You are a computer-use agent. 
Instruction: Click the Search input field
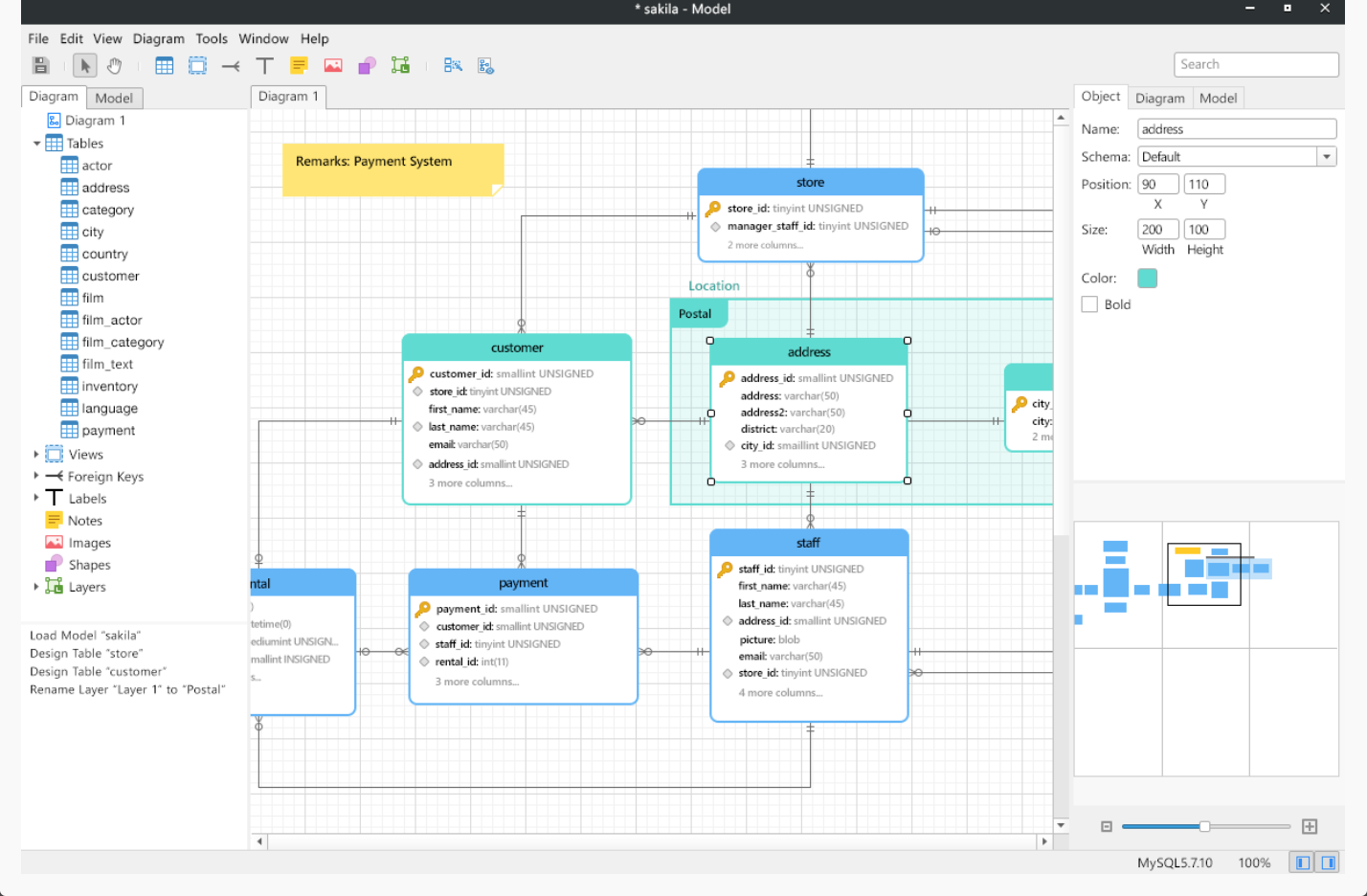pos(1255,64)
